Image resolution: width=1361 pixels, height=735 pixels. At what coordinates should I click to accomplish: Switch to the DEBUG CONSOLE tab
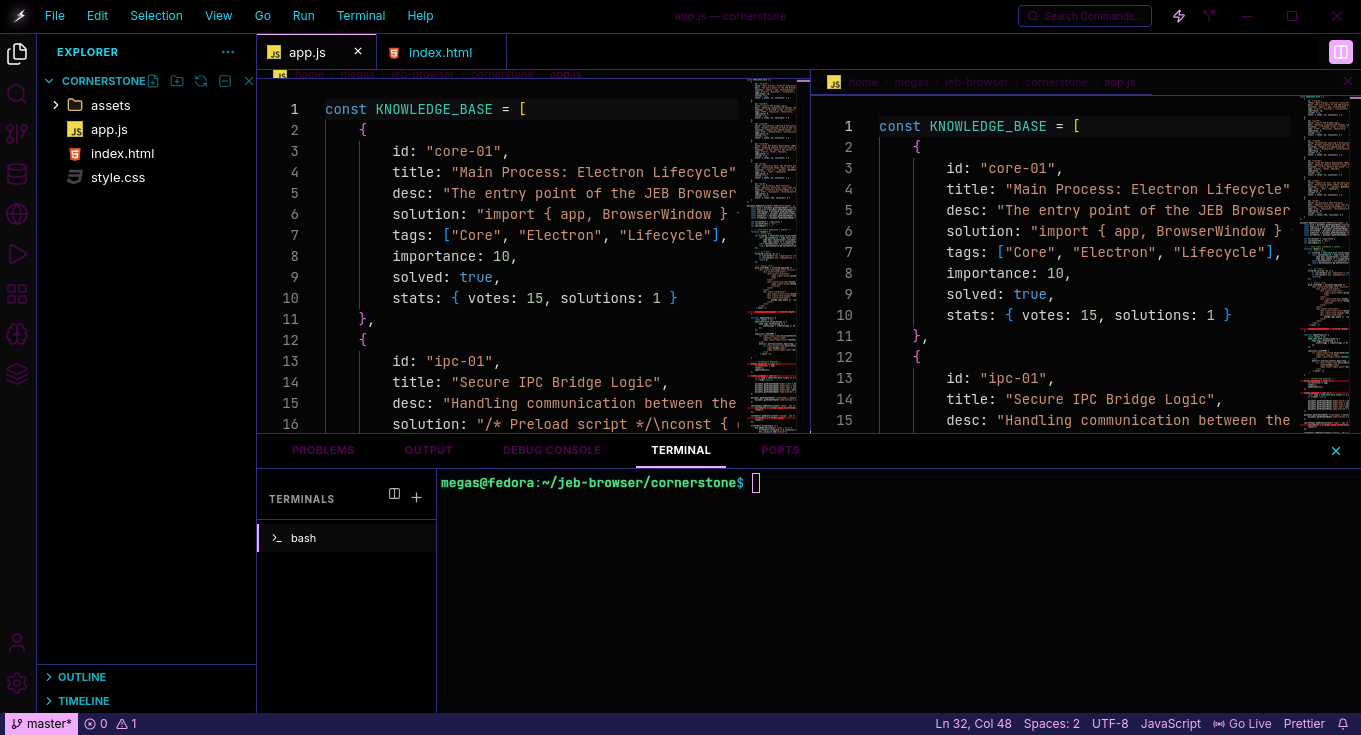coord(552,450)
